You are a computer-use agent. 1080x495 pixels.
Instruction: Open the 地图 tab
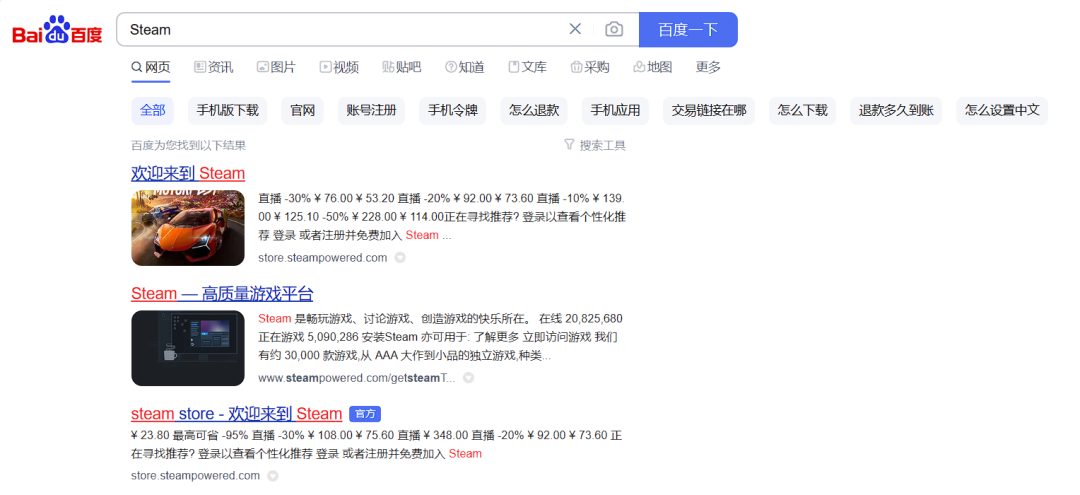pos(652,67)
